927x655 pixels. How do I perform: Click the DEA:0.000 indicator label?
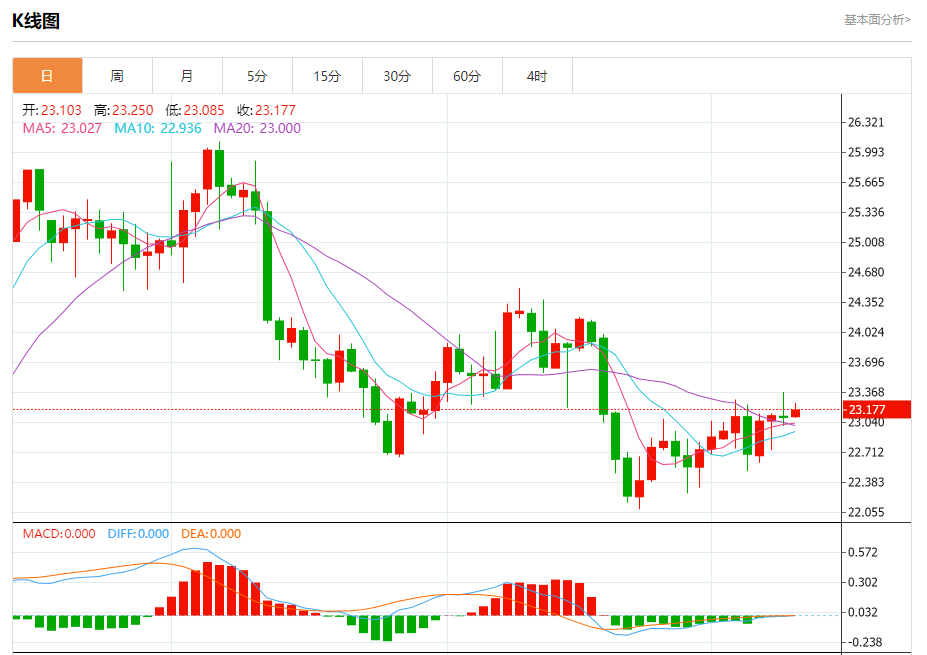(x=211, y=534)
